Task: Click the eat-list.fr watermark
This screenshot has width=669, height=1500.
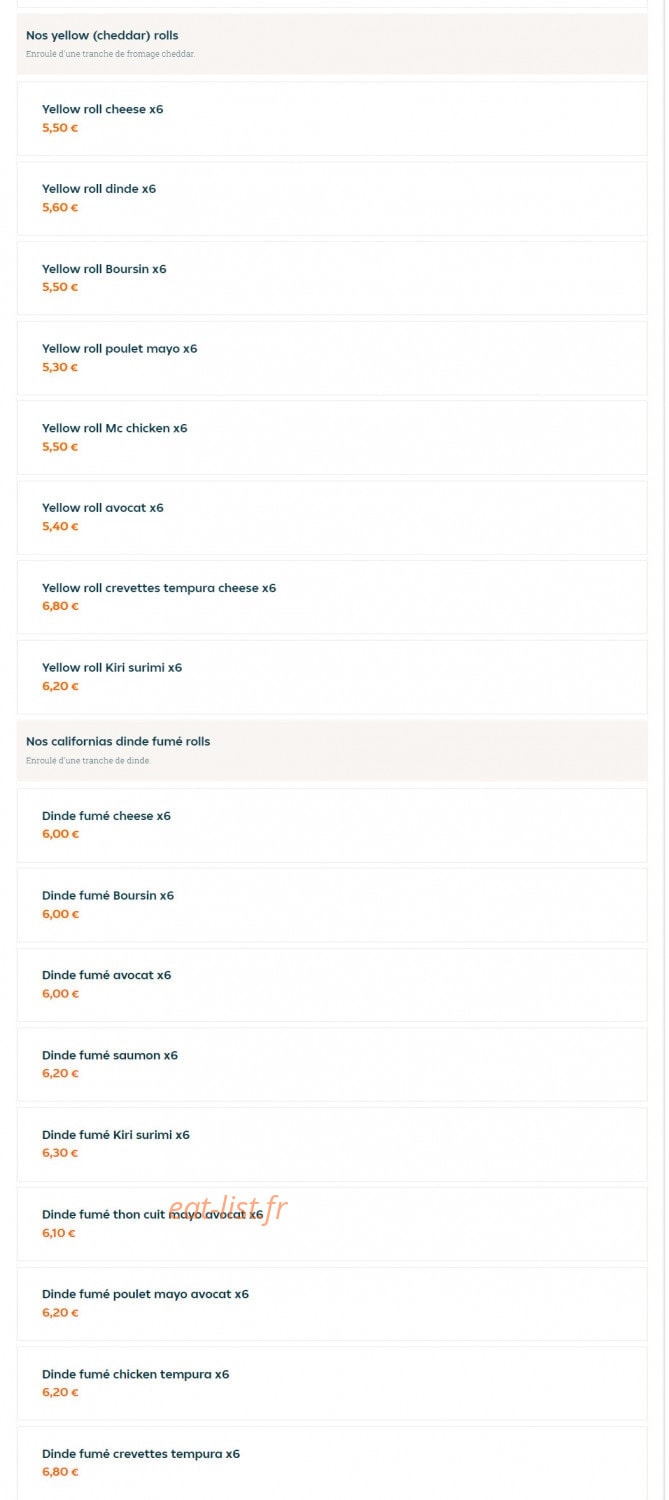Action: 227,1210
